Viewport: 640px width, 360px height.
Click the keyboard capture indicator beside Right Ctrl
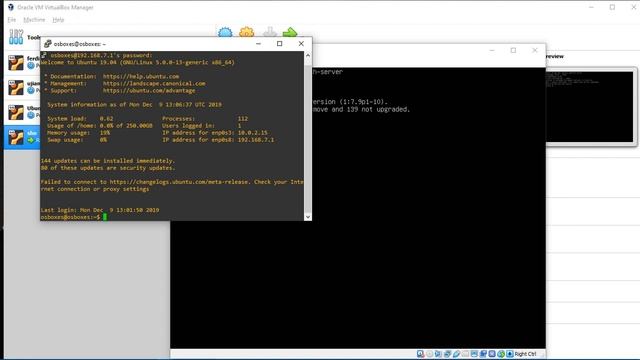click(510, 354)
